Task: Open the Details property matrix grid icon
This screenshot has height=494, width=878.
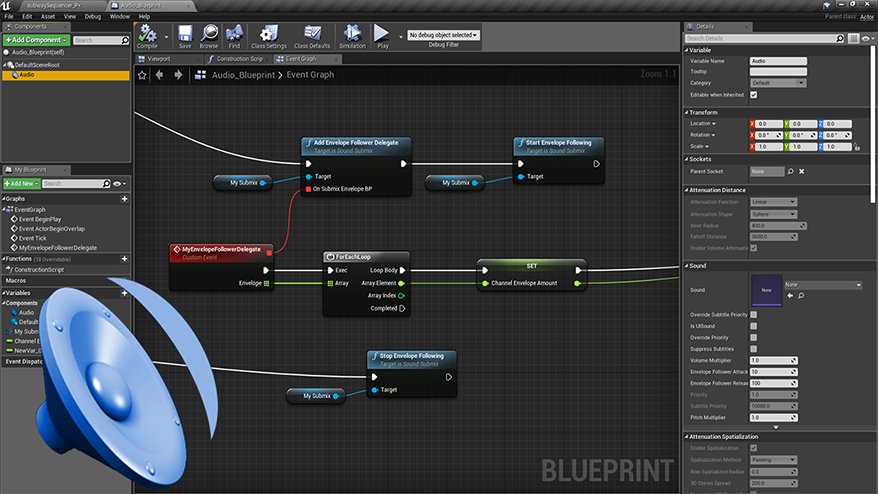Action: coord(853,38)
